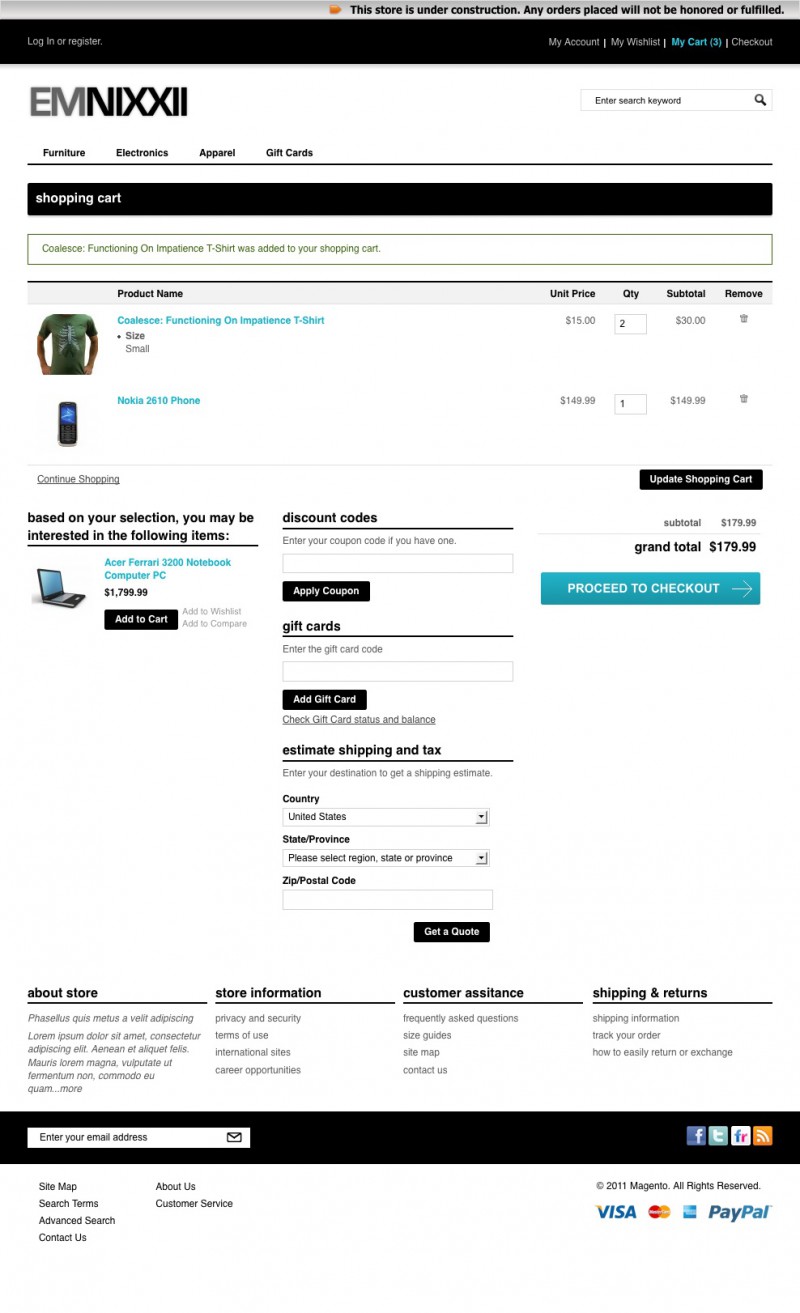
Task: Follow the Continue Shopping link
Action: click(78, 479)
